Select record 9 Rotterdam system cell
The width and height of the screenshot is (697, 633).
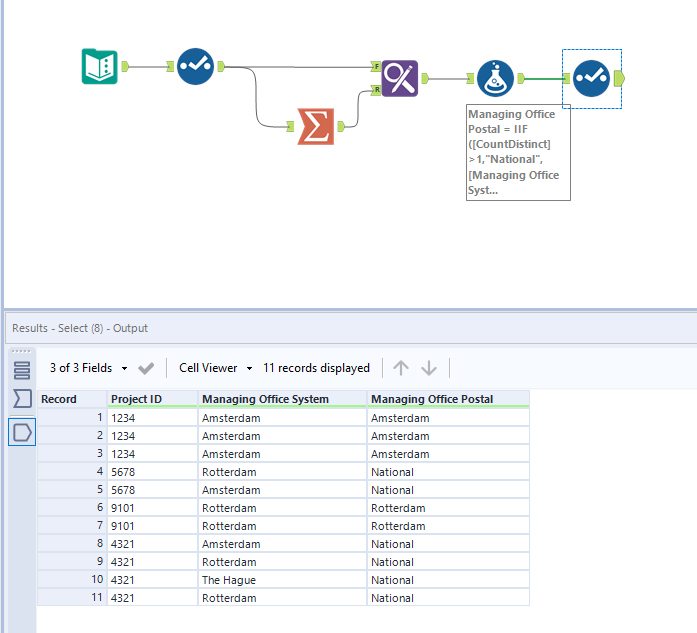[282, 562]
